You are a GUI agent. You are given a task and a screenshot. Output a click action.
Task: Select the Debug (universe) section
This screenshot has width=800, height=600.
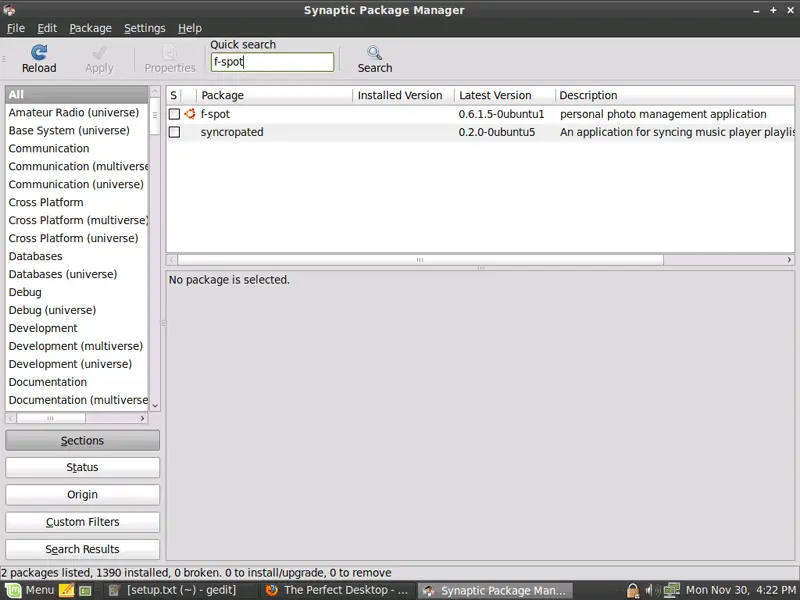coord(77,310)
